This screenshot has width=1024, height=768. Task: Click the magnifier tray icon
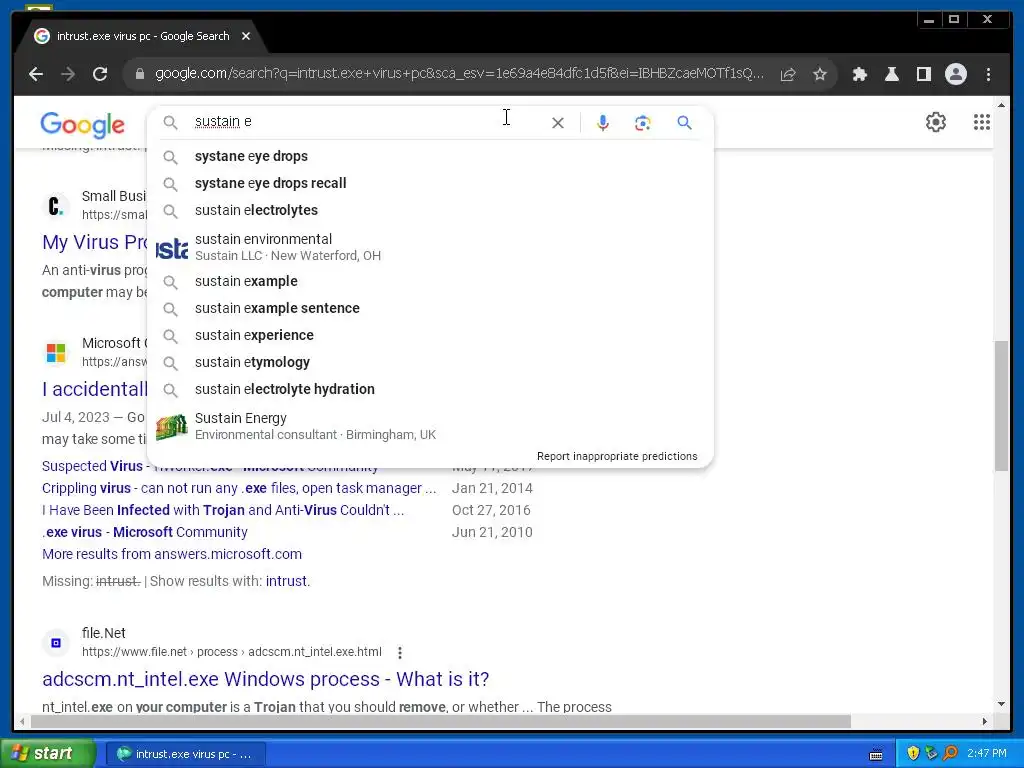coord(950,753)
